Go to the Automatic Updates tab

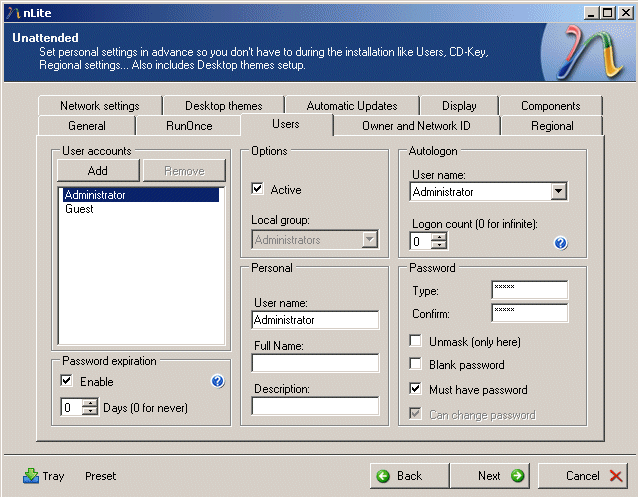(352, 106)
